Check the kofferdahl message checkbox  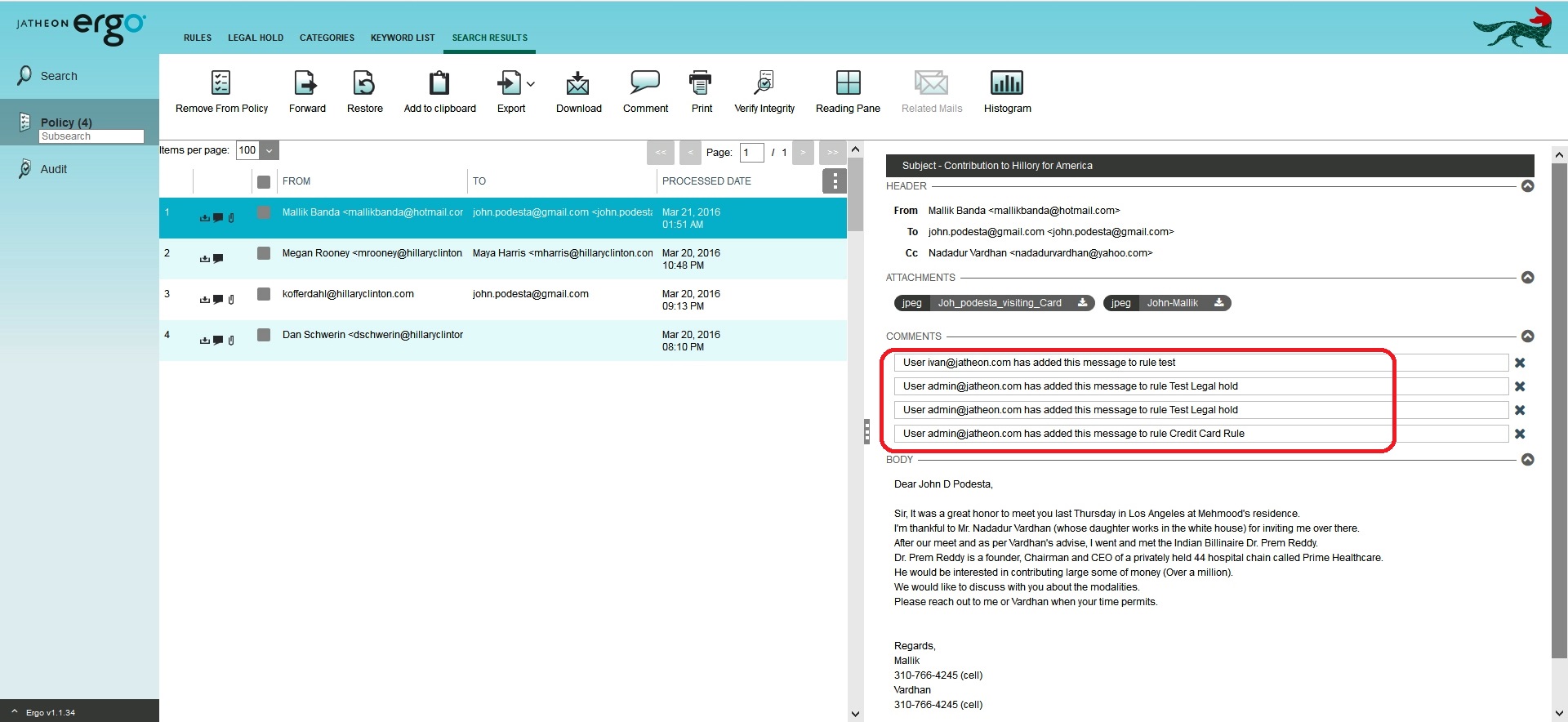tap(264, 294)
